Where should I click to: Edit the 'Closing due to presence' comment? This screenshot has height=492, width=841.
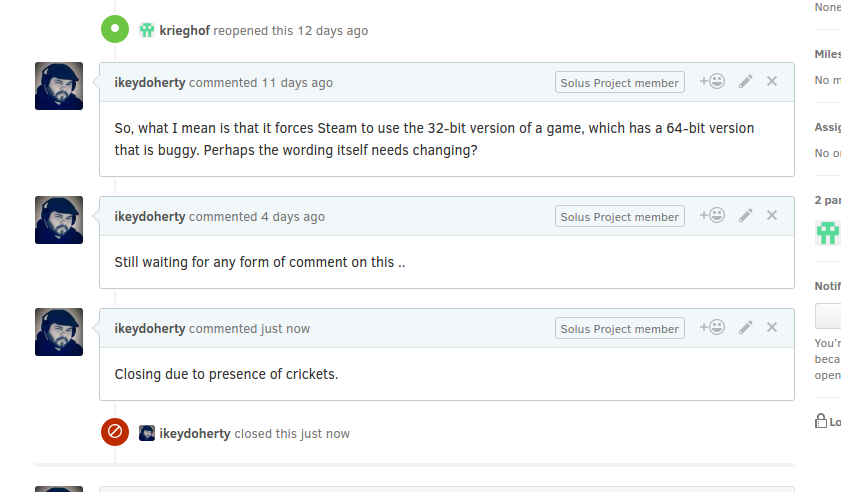(746, 328)
